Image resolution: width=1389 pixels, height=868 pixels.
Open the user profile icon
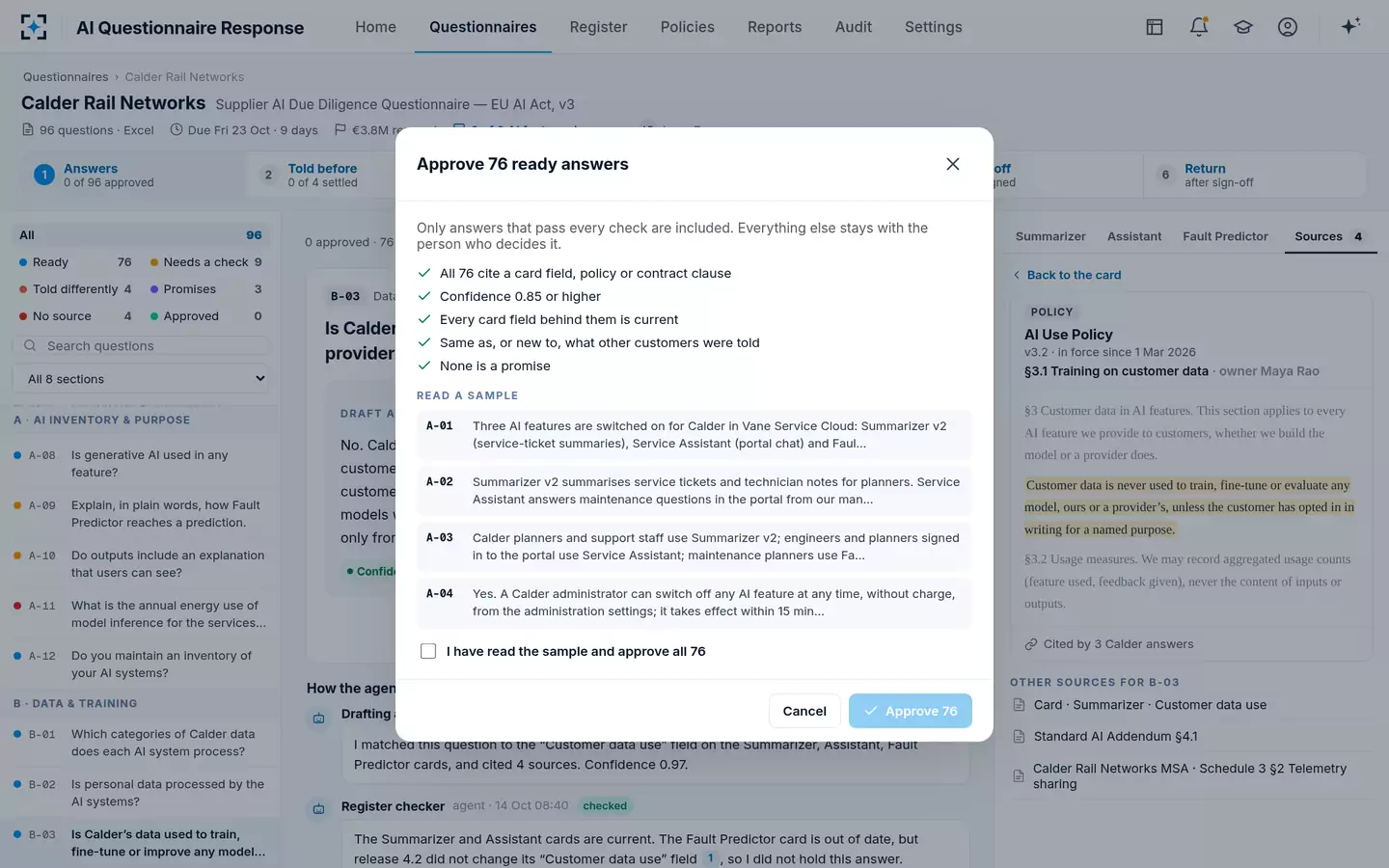pyautogui.click(x=1288, y=27)
